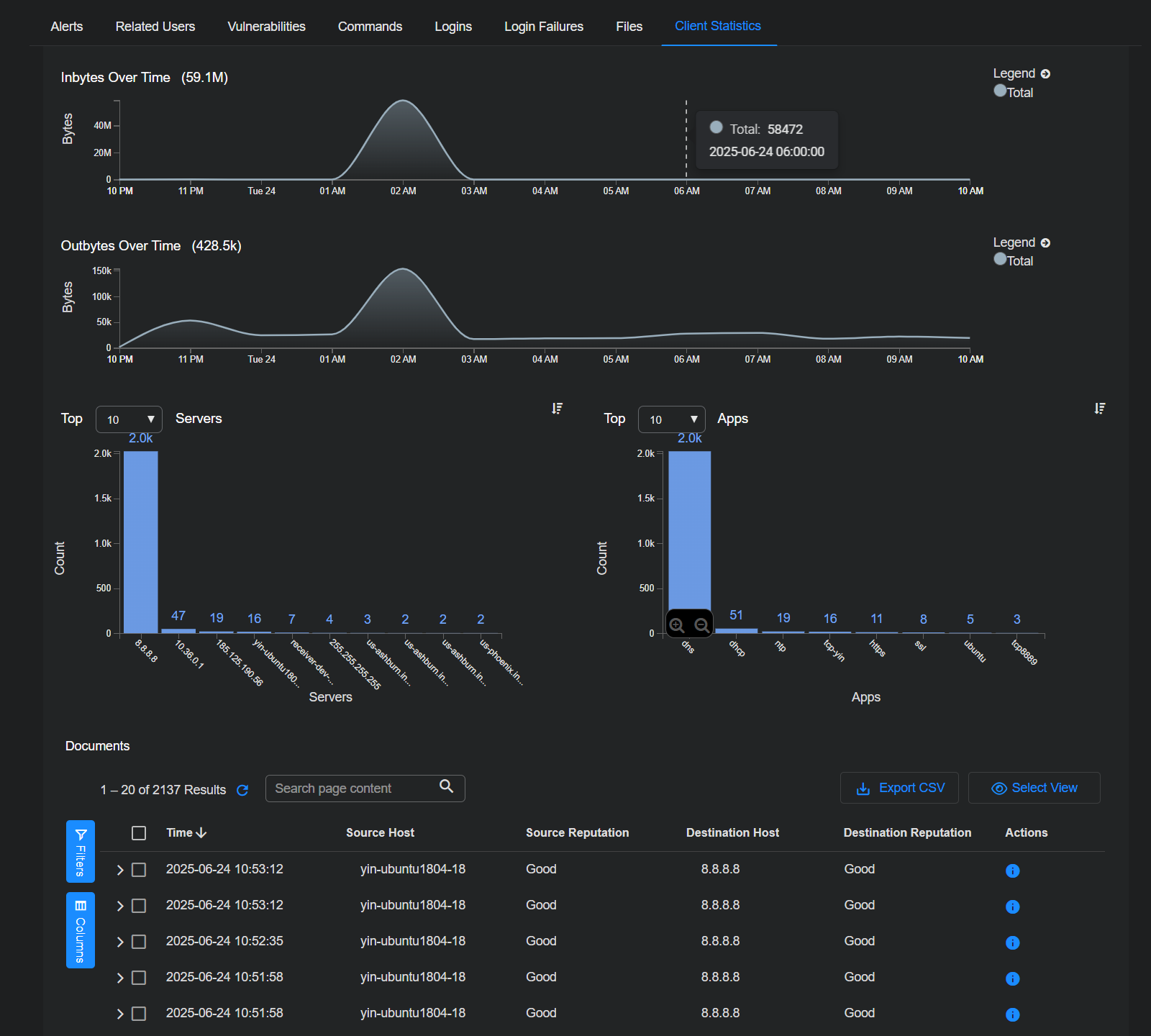Click sort icon above Apps chart
This screenshot has height=1036, width=1151.
click(1099, 409)
